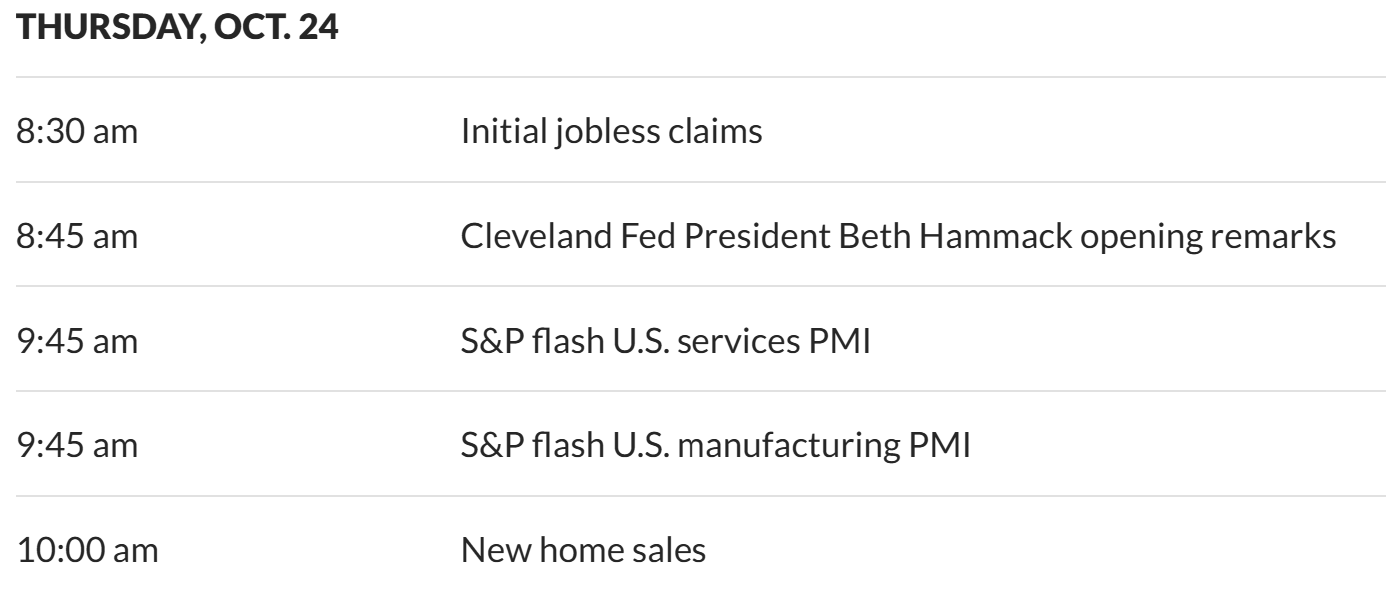
Task: Open S&P flash U.S. services PMI
Action: [666, 341]
